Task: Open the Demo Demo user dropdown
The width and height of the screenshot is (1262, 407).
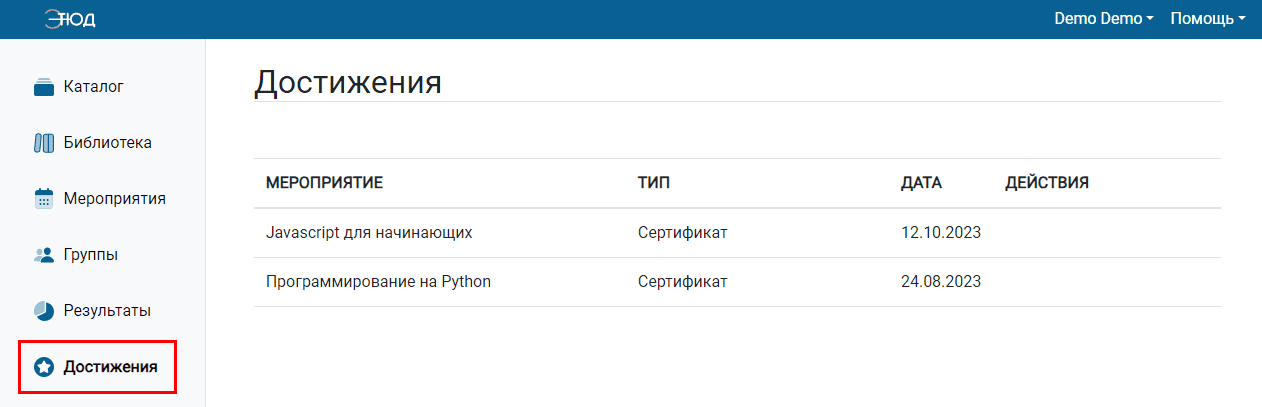Action: pyautogui.click(x=1104, y=19)
